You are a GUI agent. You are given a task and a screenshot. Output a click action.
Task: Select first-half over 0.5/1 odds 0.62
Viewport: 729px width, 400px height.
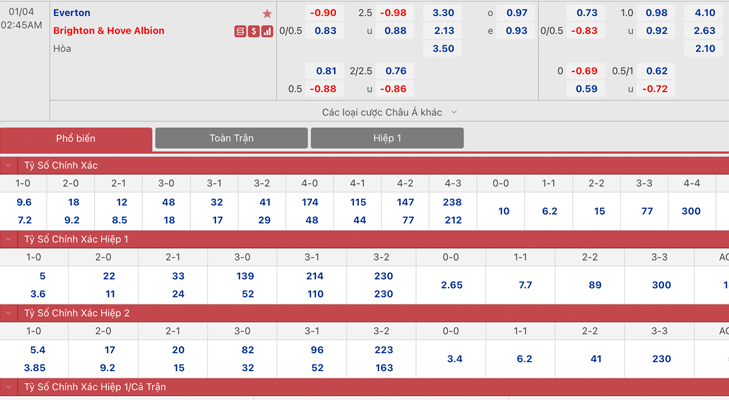pyautogui.click(x=656, y=71)
